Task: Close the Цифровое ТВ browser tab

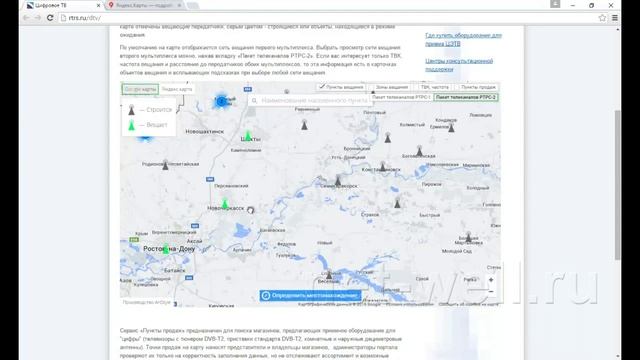Action: coord(98,6)
